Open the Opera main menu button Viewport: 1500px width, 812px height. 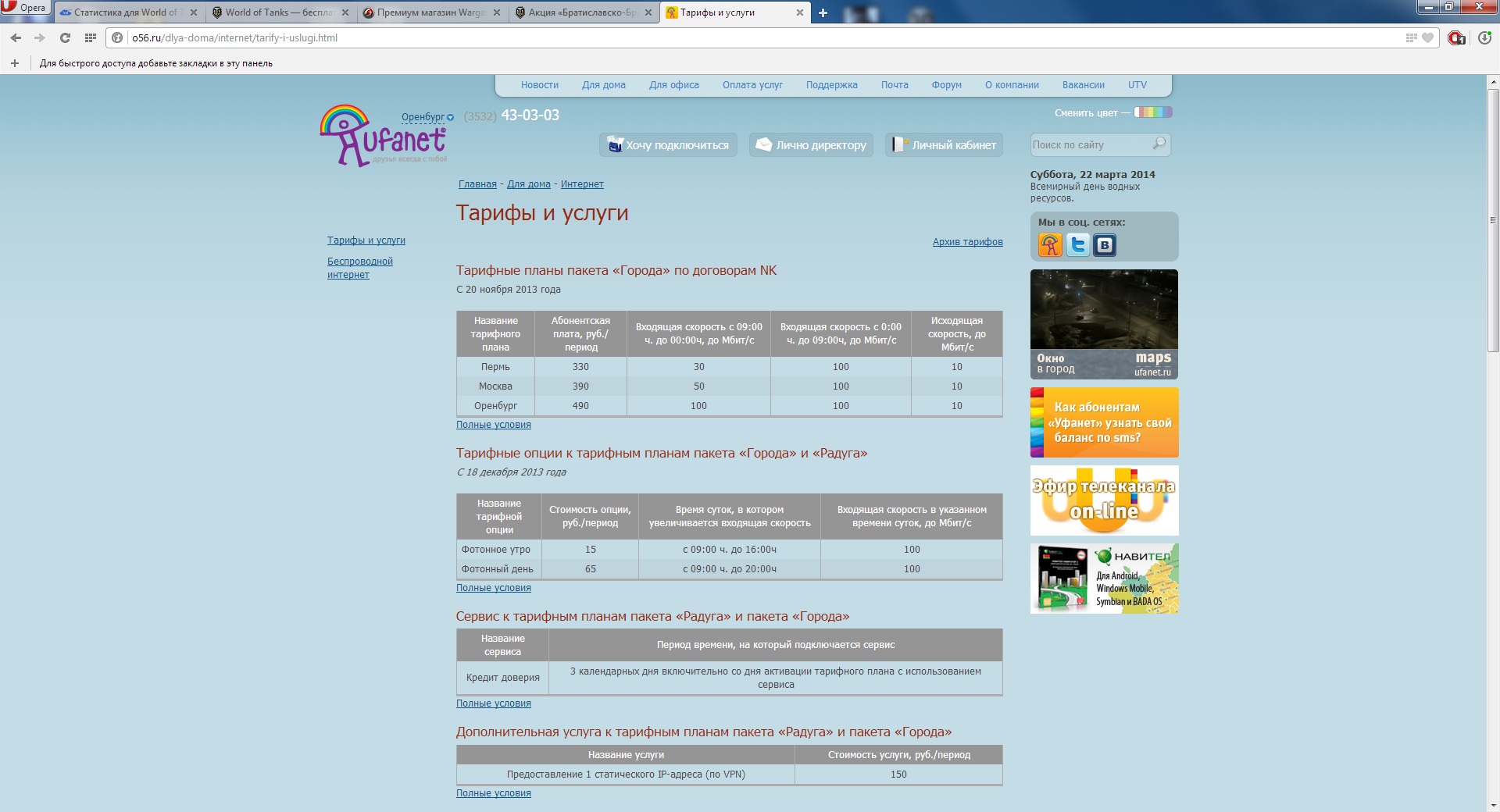point(25,8)
